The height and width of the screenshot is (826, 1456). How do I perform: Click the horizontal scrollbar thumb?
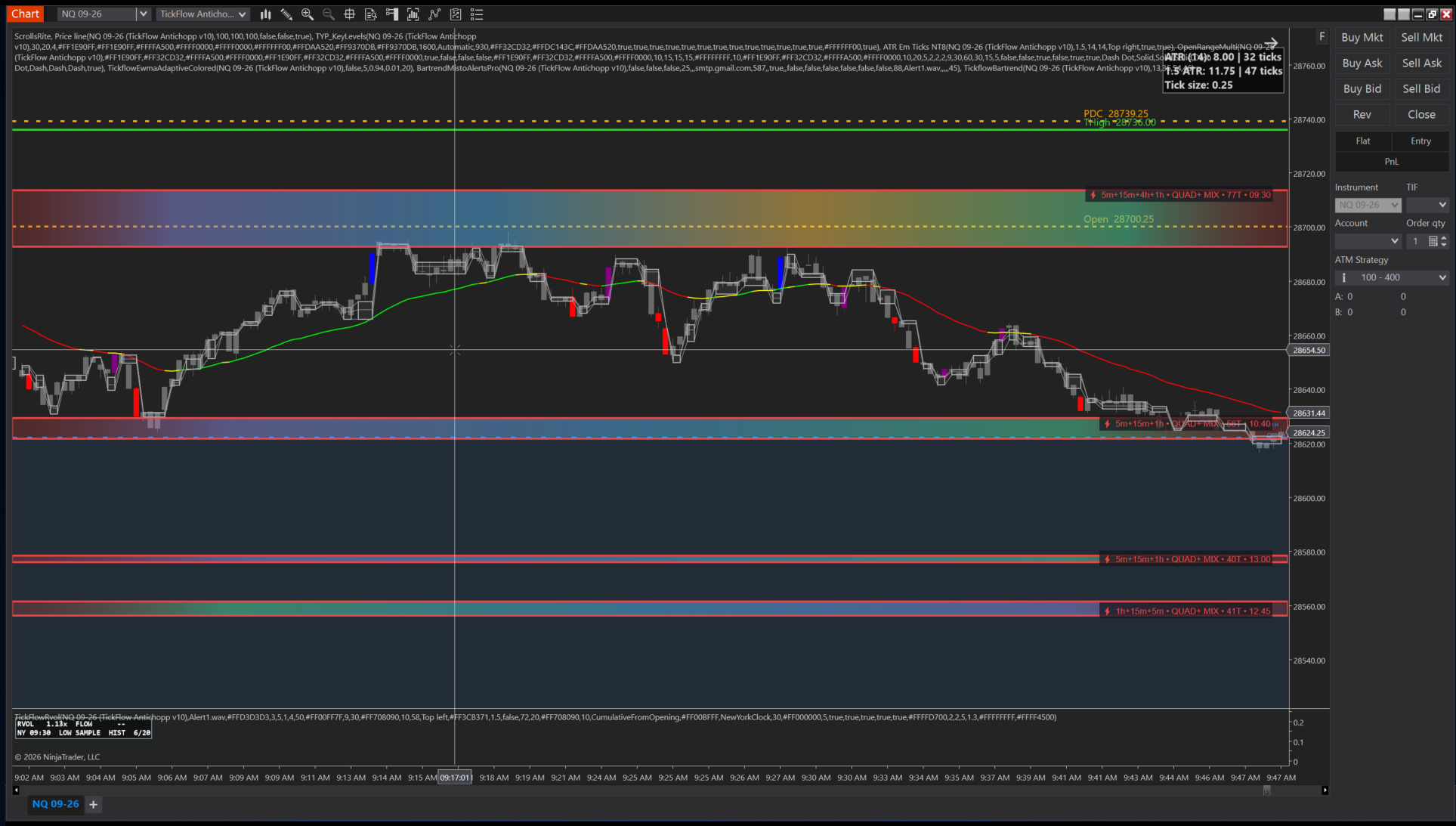pyautogui.click(x=1267, y=790)
